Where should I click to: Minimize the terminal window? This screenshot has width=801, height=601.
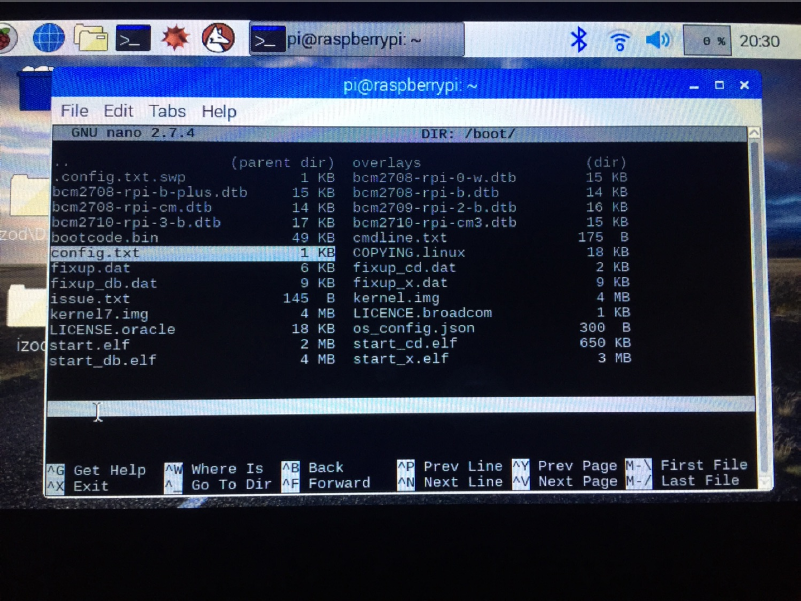[694, 86]
